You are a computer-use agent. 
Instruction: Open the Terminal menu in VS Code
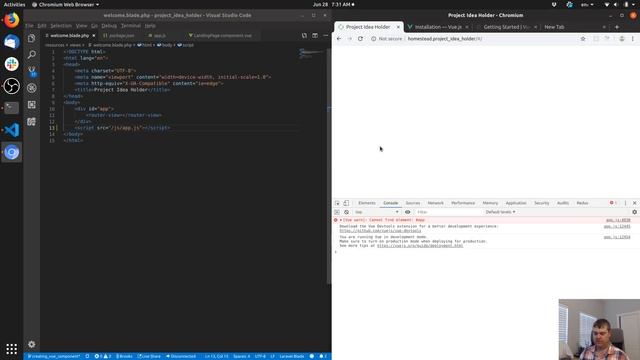(x=131, y=26)
